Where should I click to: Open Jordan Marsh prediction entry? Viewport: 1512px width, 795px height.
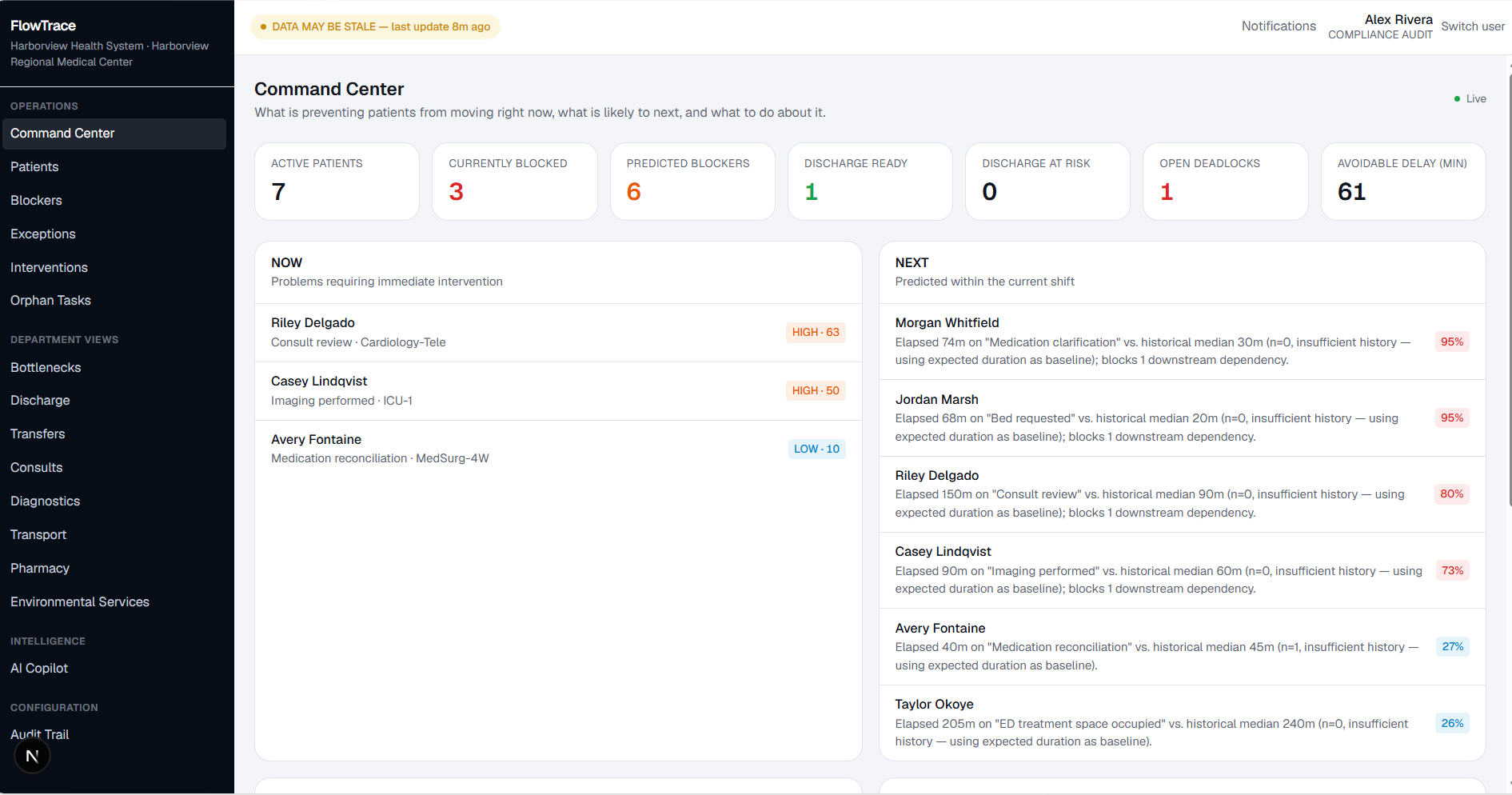(x=1182, y=418)
